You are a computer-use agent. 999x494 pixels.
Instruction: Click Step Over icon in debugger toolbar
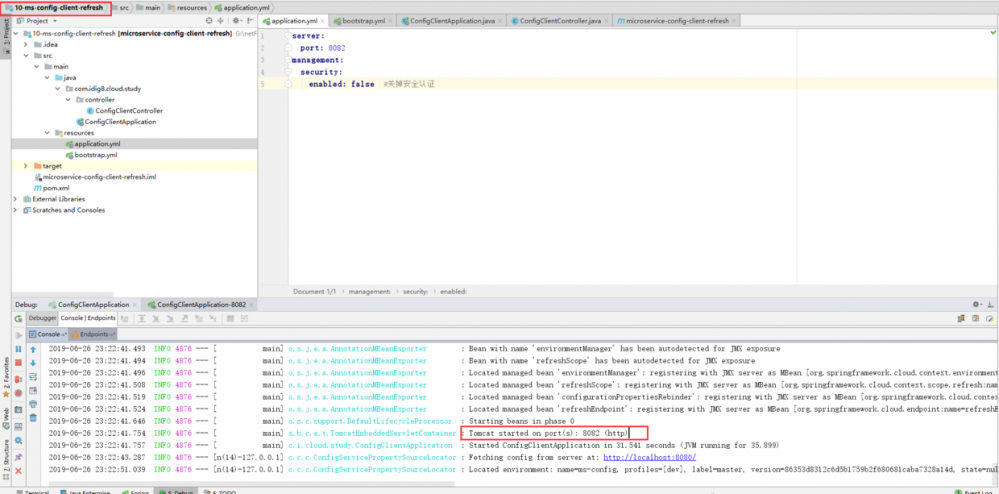coord(144,317)
